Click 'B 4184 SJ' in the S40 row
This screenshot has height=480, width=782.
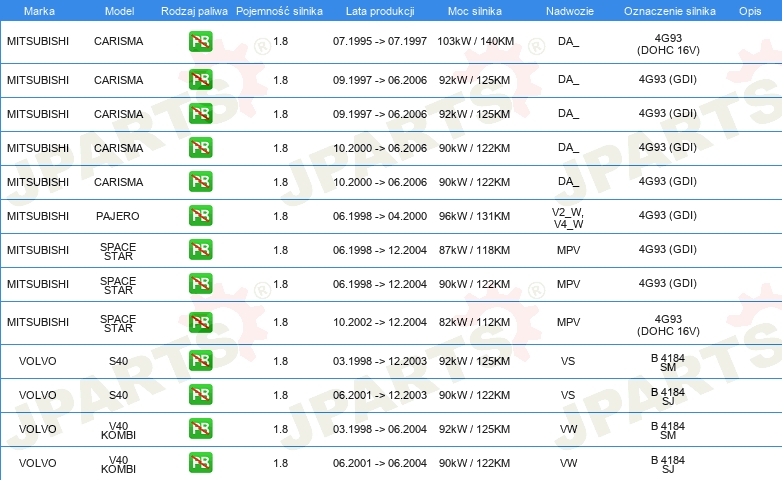(668, 397)
